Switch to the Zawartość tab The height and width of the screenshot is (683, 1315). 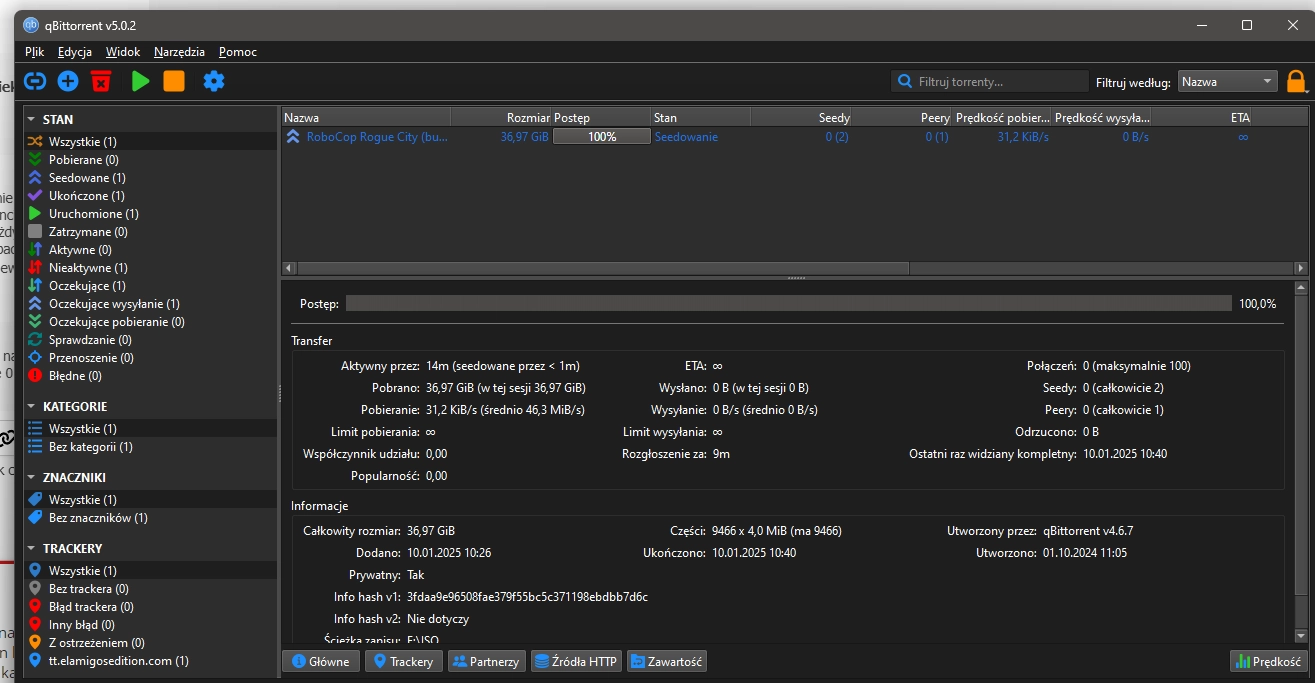(x=667, y=661)
